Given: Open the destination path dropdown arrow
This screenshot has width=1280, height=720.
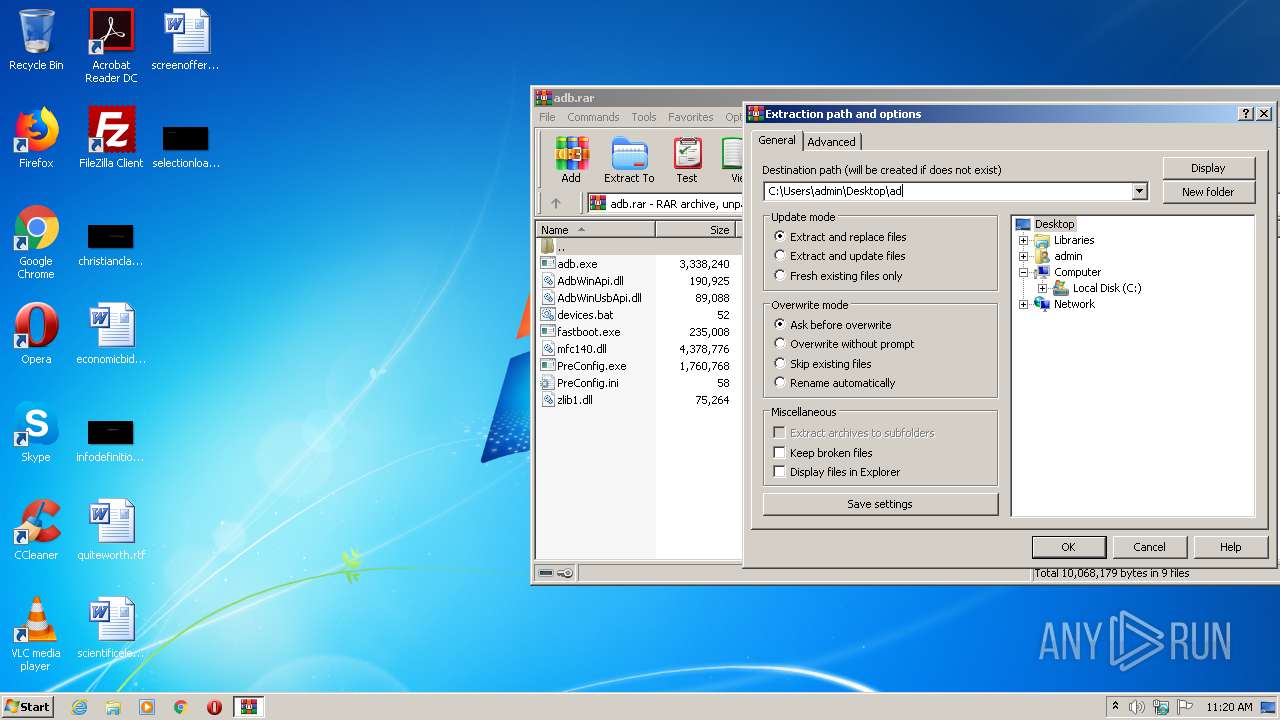Looking at the screenshot, I should tap(1139, 191).
